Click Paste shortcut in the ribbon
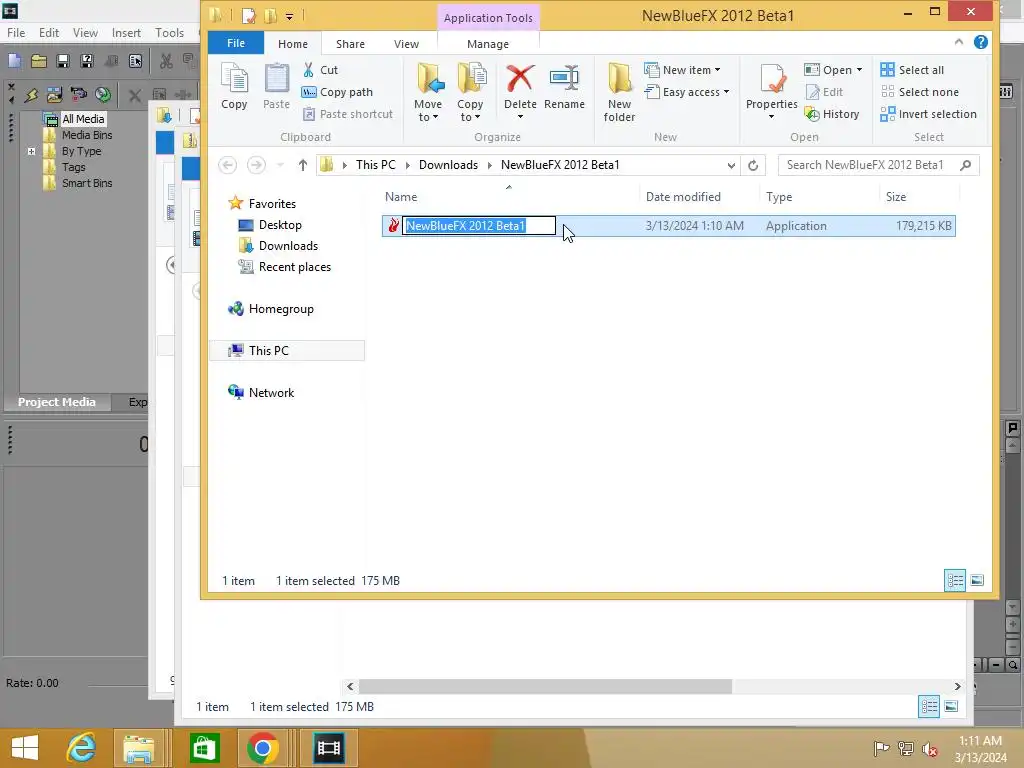 tap(347, 114)
